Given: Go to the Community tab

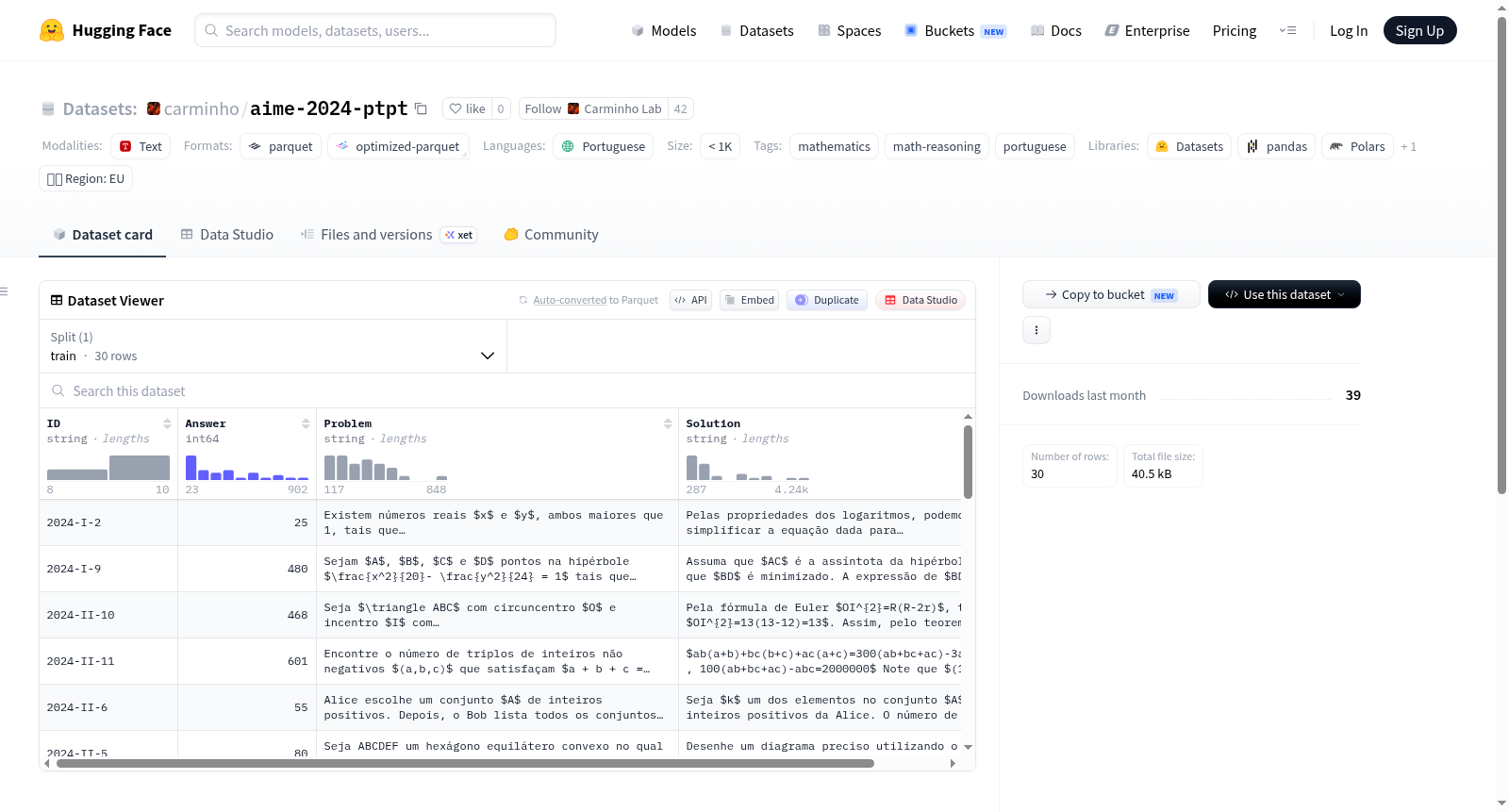Looking at the screenshot, I should pyautogui.click(x=551, y=235).
